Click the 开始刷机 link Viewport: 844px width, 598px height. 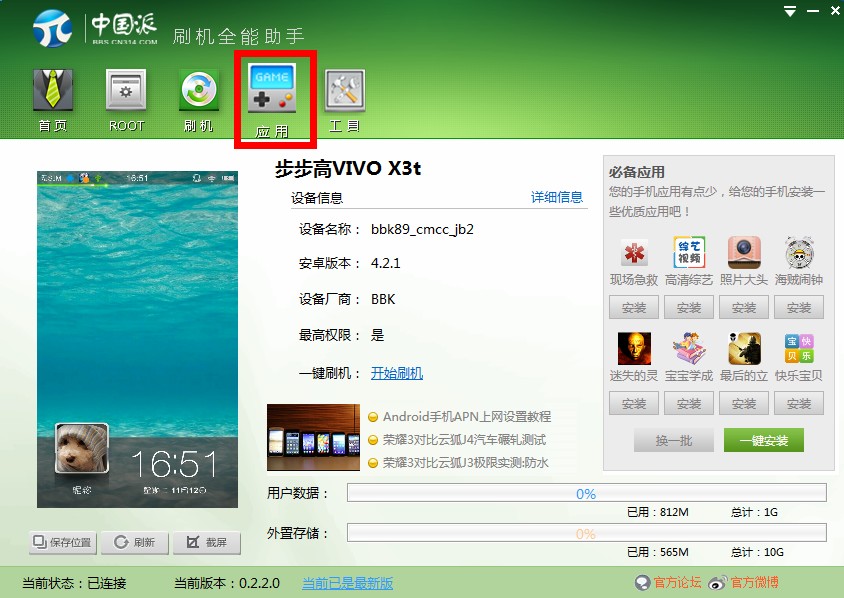pos(397,373)
